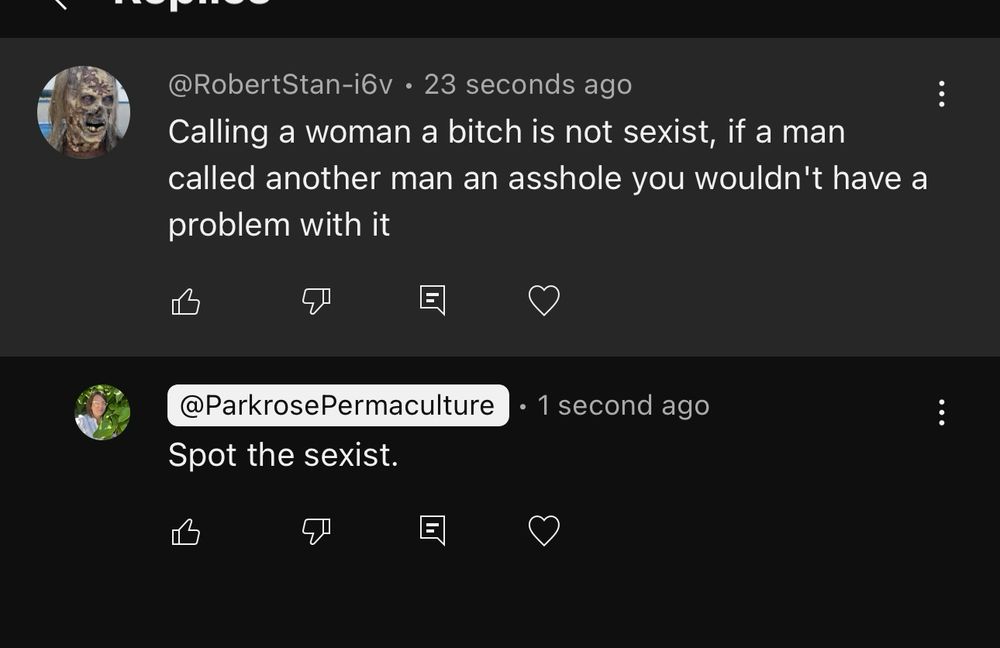Tap the 'Spot the sexist.' reply text
The image size is (1000, 648).
[x=283, y=455]
